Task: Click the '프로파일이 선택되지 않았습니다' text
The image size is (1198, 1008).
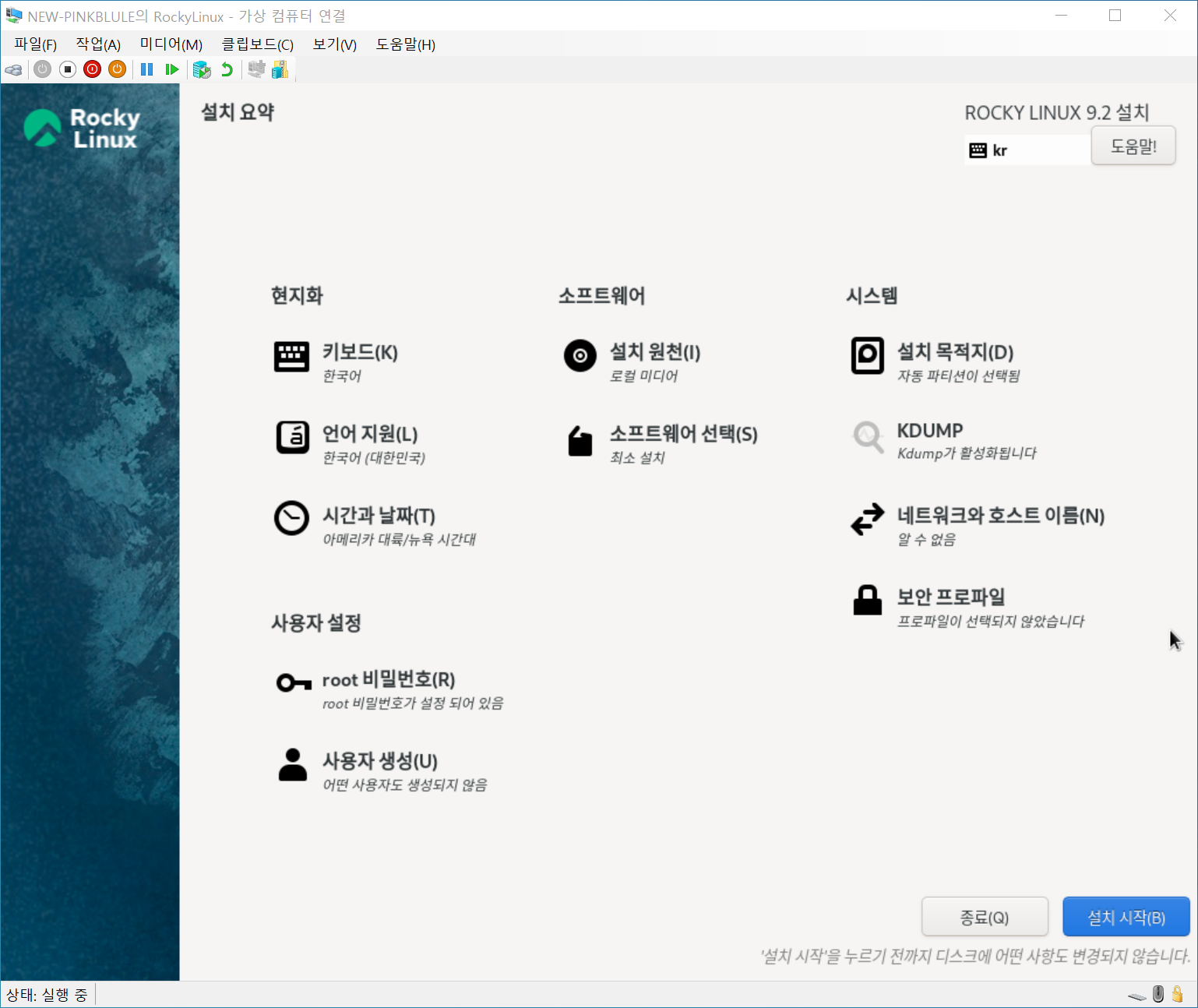Action: (991, 622)
